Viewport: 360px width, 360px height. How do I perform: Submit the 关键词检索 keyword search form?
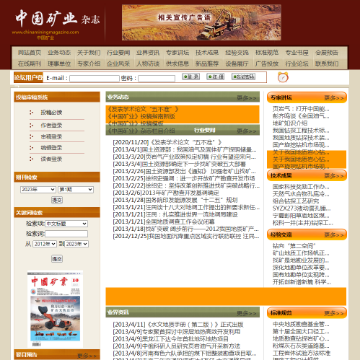click(x=57, y=259)
